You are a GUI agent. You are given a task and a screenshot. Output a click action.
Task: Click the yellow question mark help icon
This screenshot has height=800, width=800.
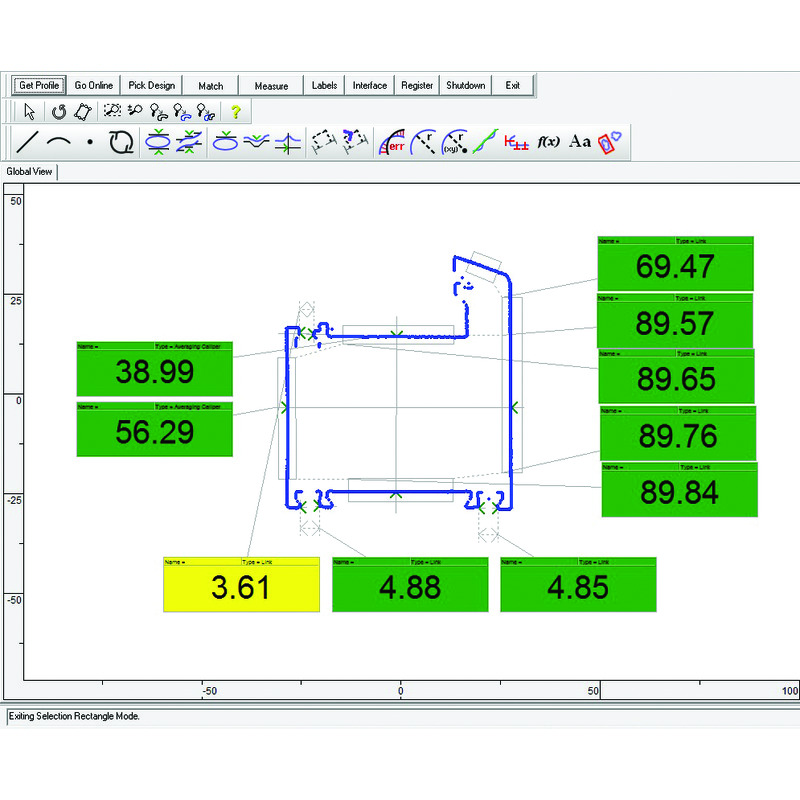point(235,112)
